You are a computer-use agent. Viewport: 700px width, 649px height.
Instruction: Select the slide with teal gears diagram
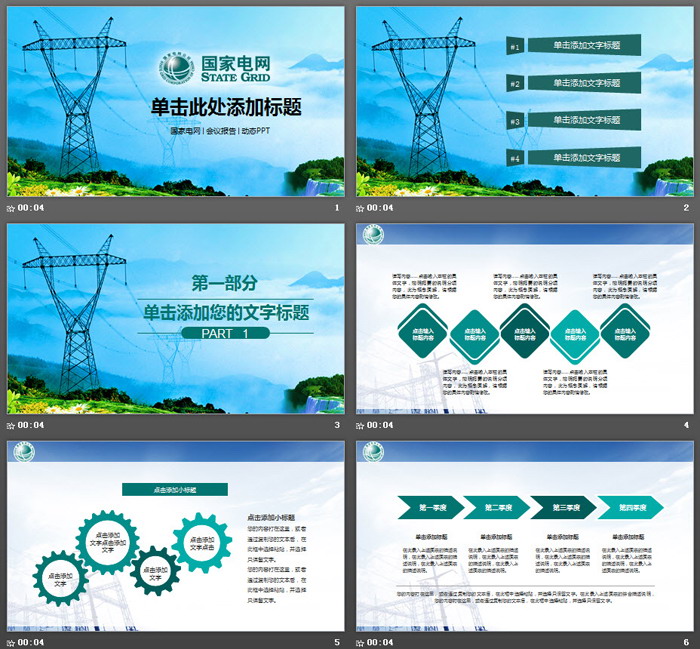175,535
